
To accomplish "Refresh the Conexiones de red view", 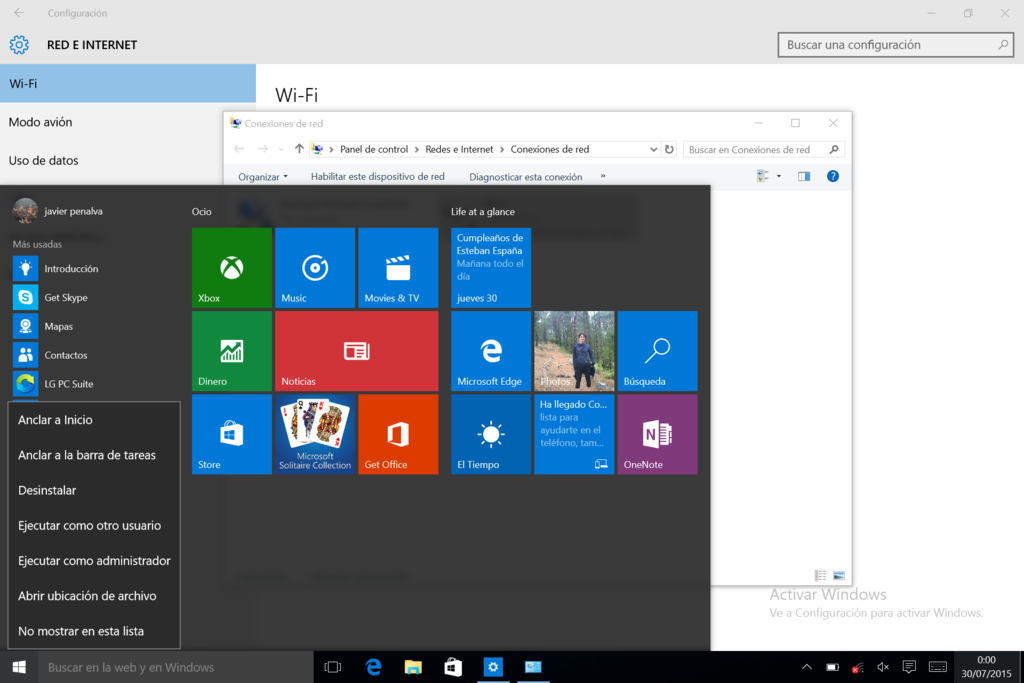I will pos(667,148).
